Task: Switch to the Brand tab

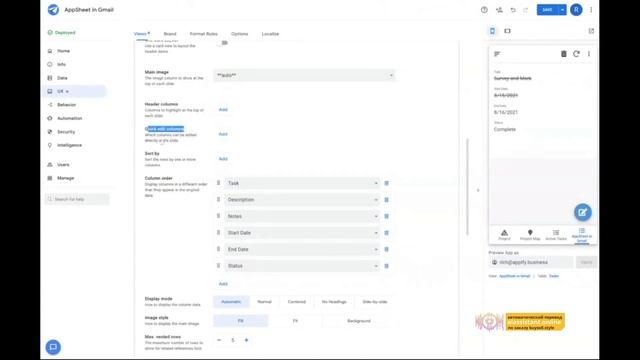Action: pyautogui.click(x=170, y=34)
